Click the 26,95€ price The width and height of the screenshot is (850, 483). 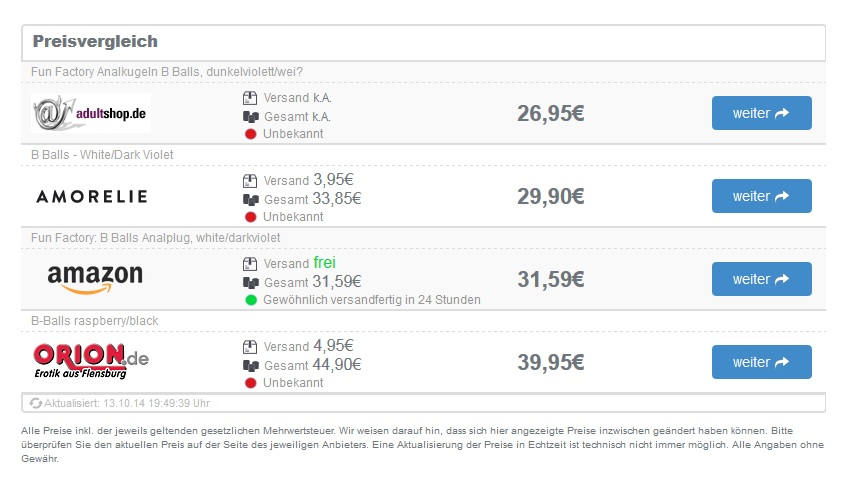tap(551, 113)
